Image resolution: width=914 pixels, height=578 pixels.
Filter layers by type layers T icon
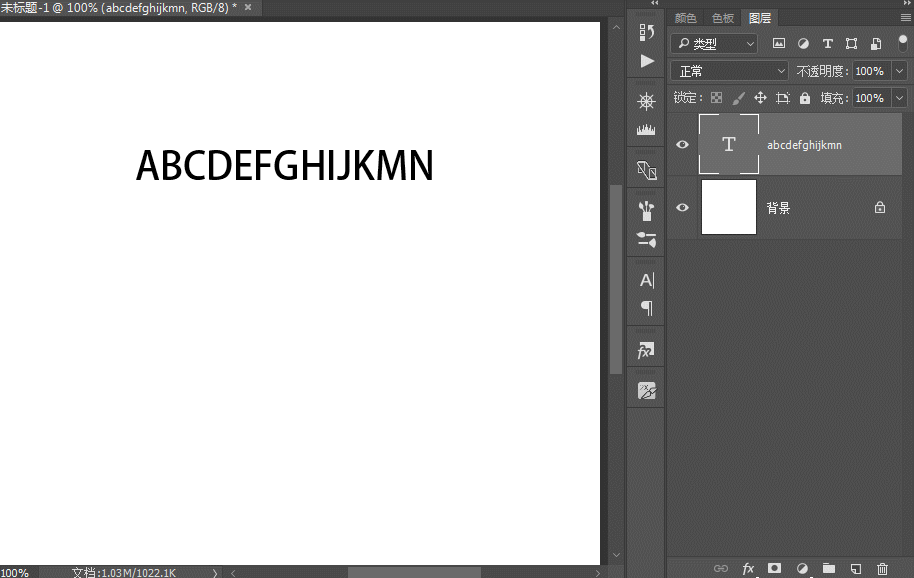pos(827,43)
